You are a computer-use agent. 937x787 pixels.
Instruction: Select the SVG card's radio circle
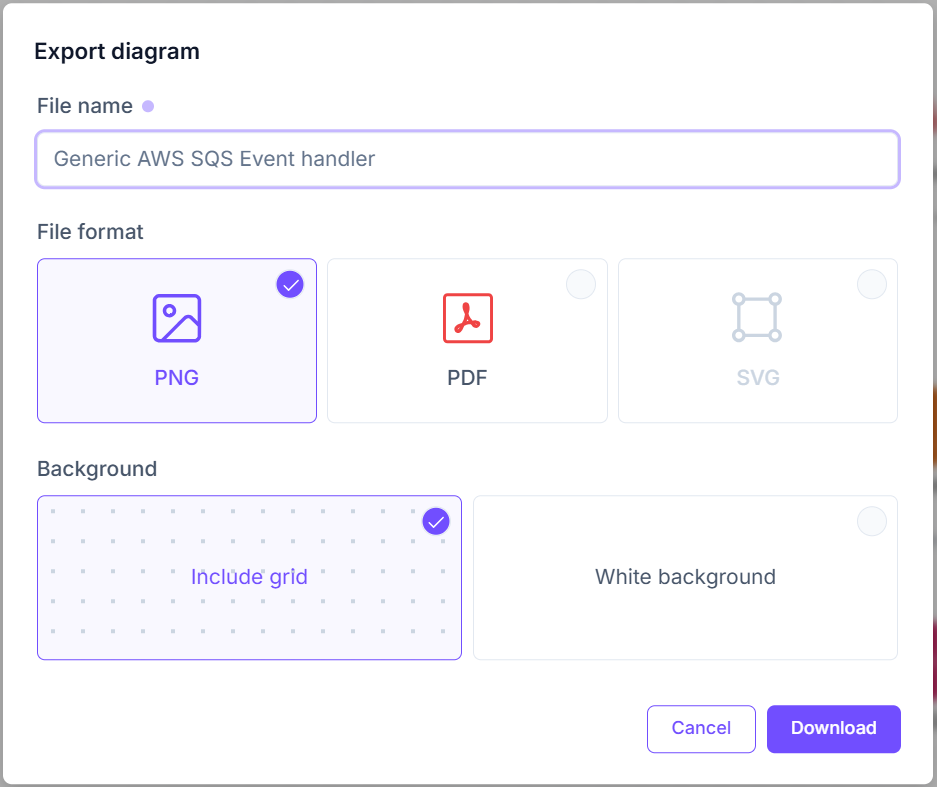pyautogui.click(x=871, y=285)
